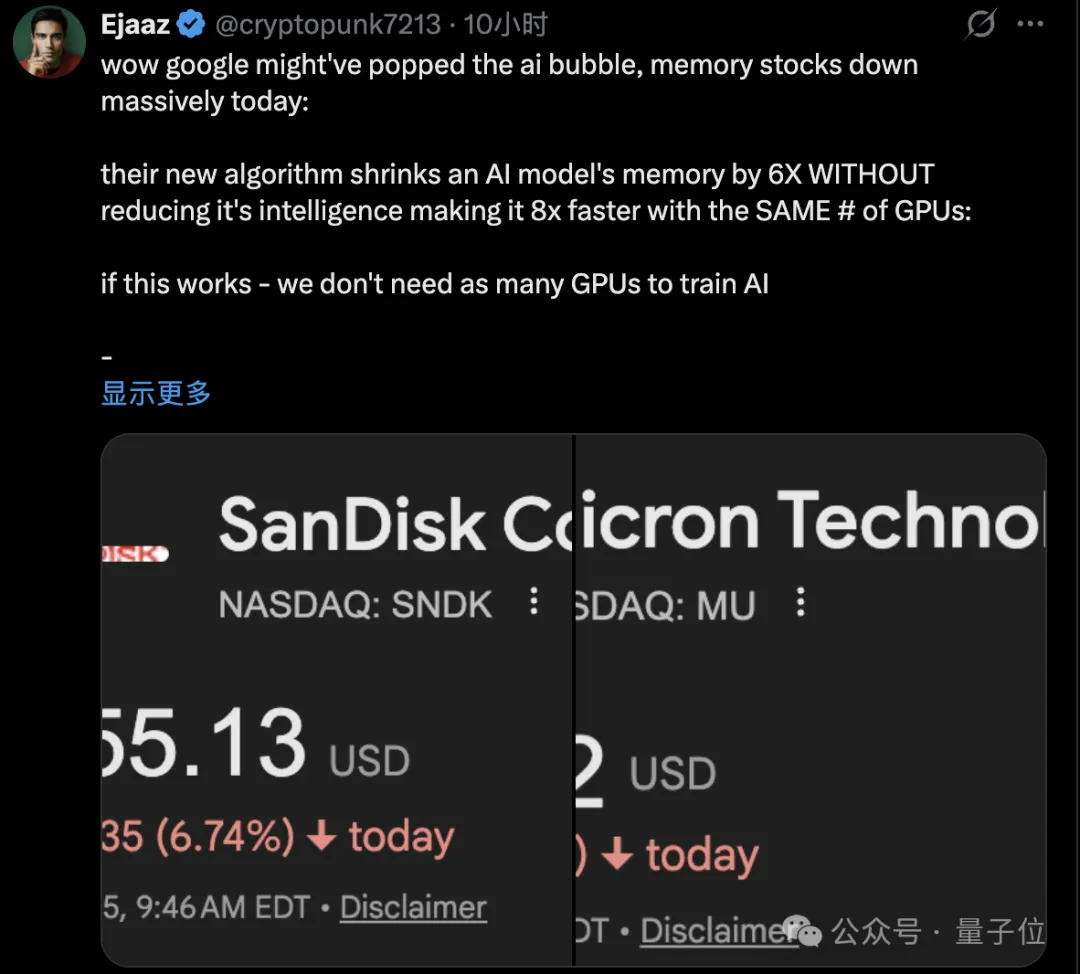Click the 公众号 量子位 watermark text

[x=938, y=932]
